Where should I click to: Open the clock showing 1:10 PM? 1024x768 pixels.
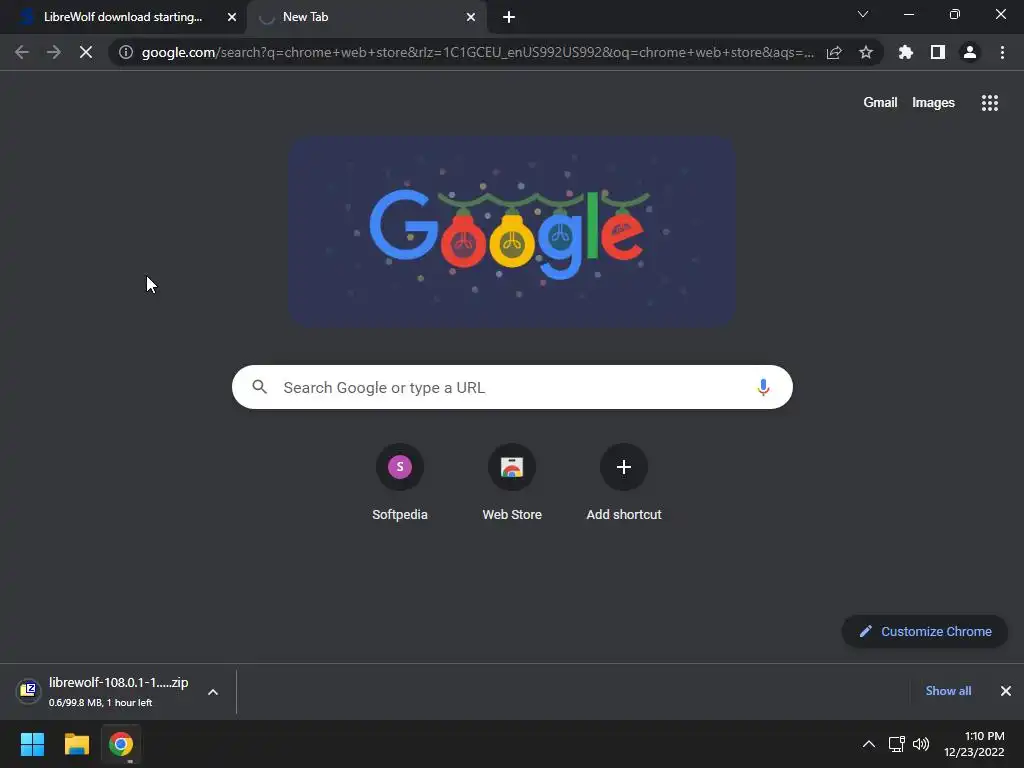click(974, 744)
